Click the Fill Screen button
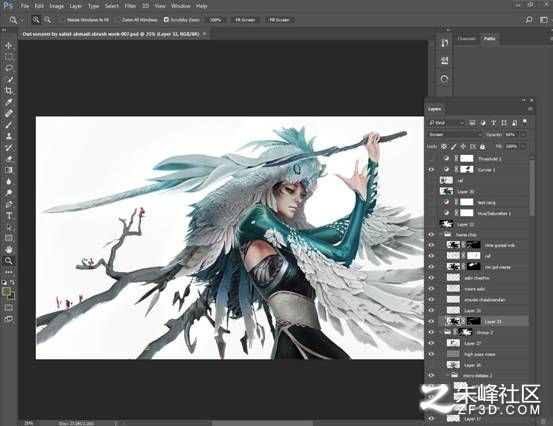 (x=279, y=20)
